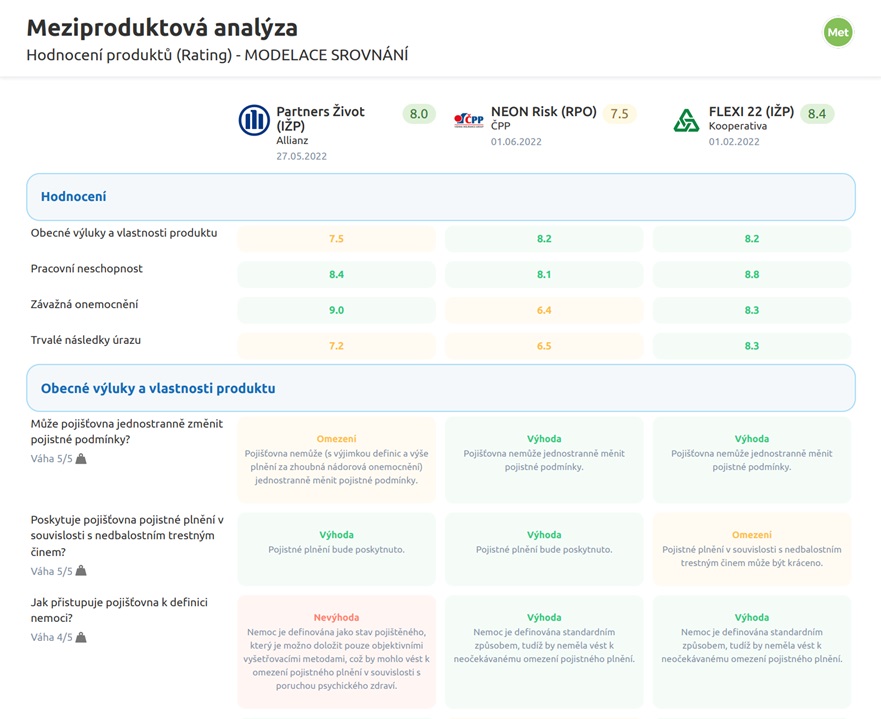Open NEON Risk Výhoda card about standard nemoc definition
881x719 pixels.
[544, 652]
